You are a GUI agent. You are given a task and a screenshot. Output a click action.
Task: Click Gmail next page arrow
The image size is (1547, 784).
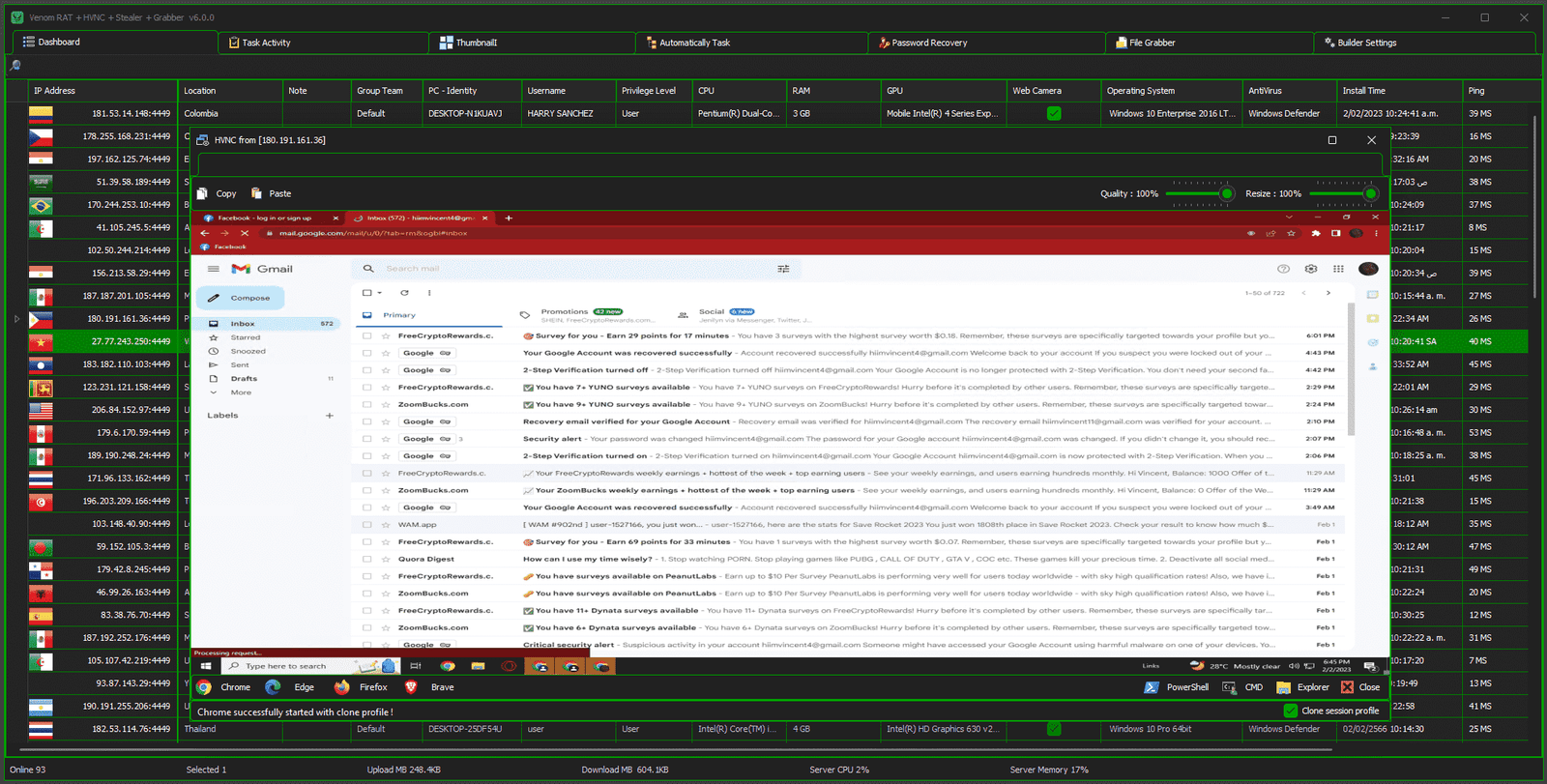[x=1328, y=293]
